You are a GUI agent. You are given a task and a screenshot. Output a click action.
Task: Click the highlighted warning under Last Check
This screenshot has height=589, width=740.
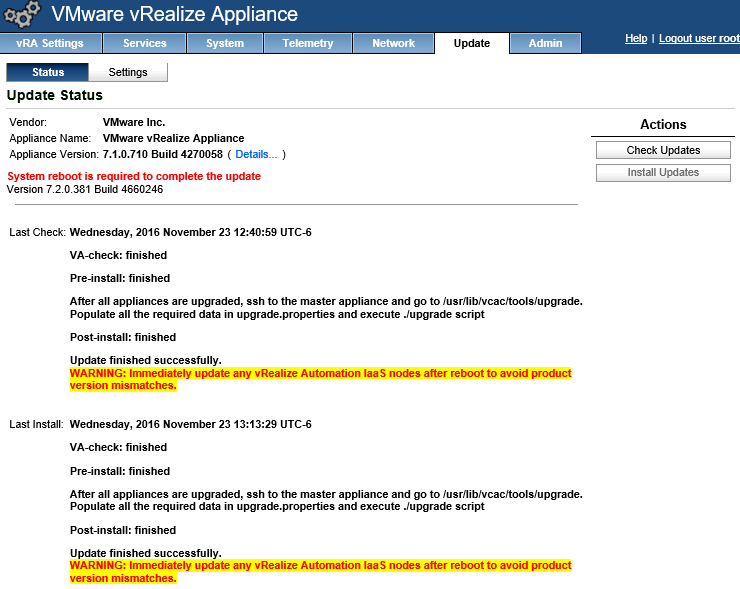pyautogui.click(x=320, y=379)
